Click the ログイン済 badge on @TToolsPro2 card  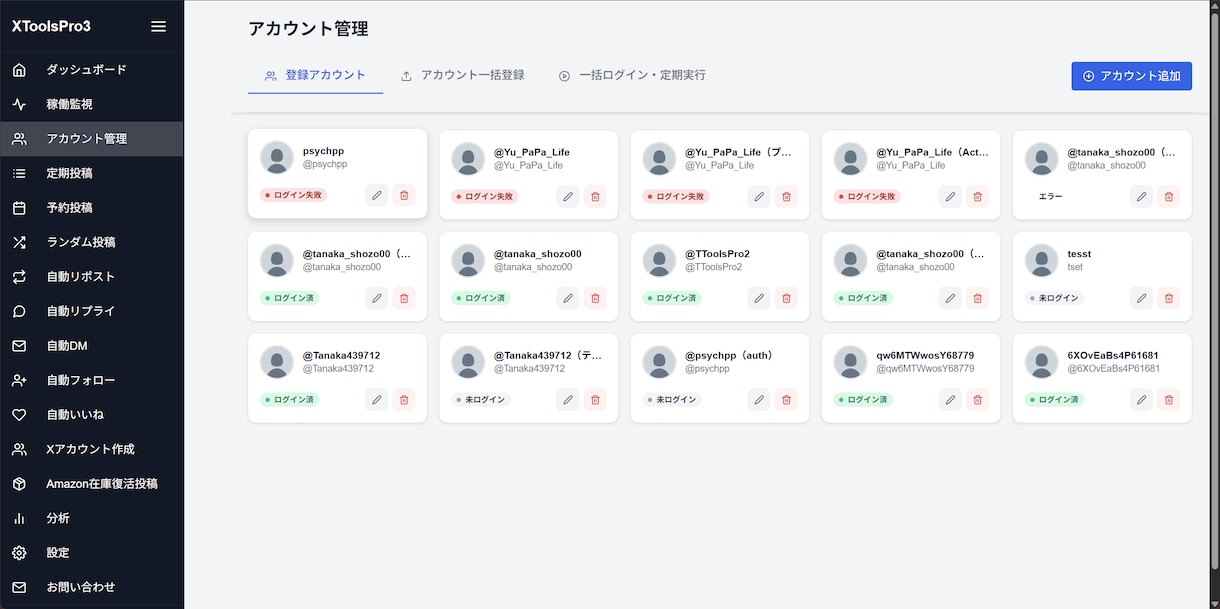(x=672, y=298)
